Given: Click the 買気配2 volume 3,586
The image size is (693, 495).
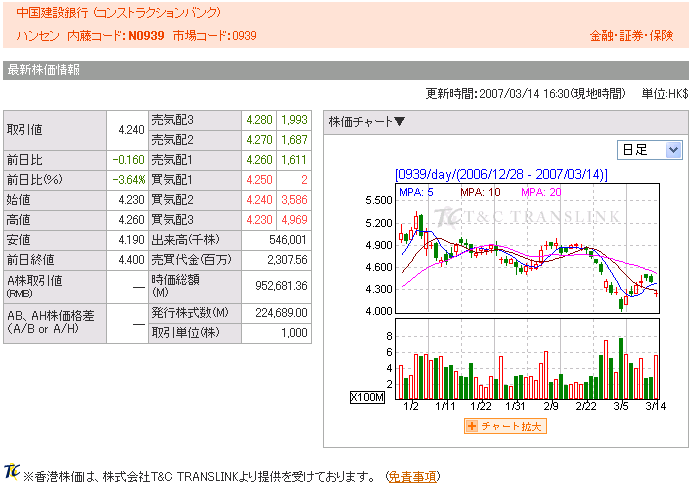Looking at the screenshot, I should 294,200.
